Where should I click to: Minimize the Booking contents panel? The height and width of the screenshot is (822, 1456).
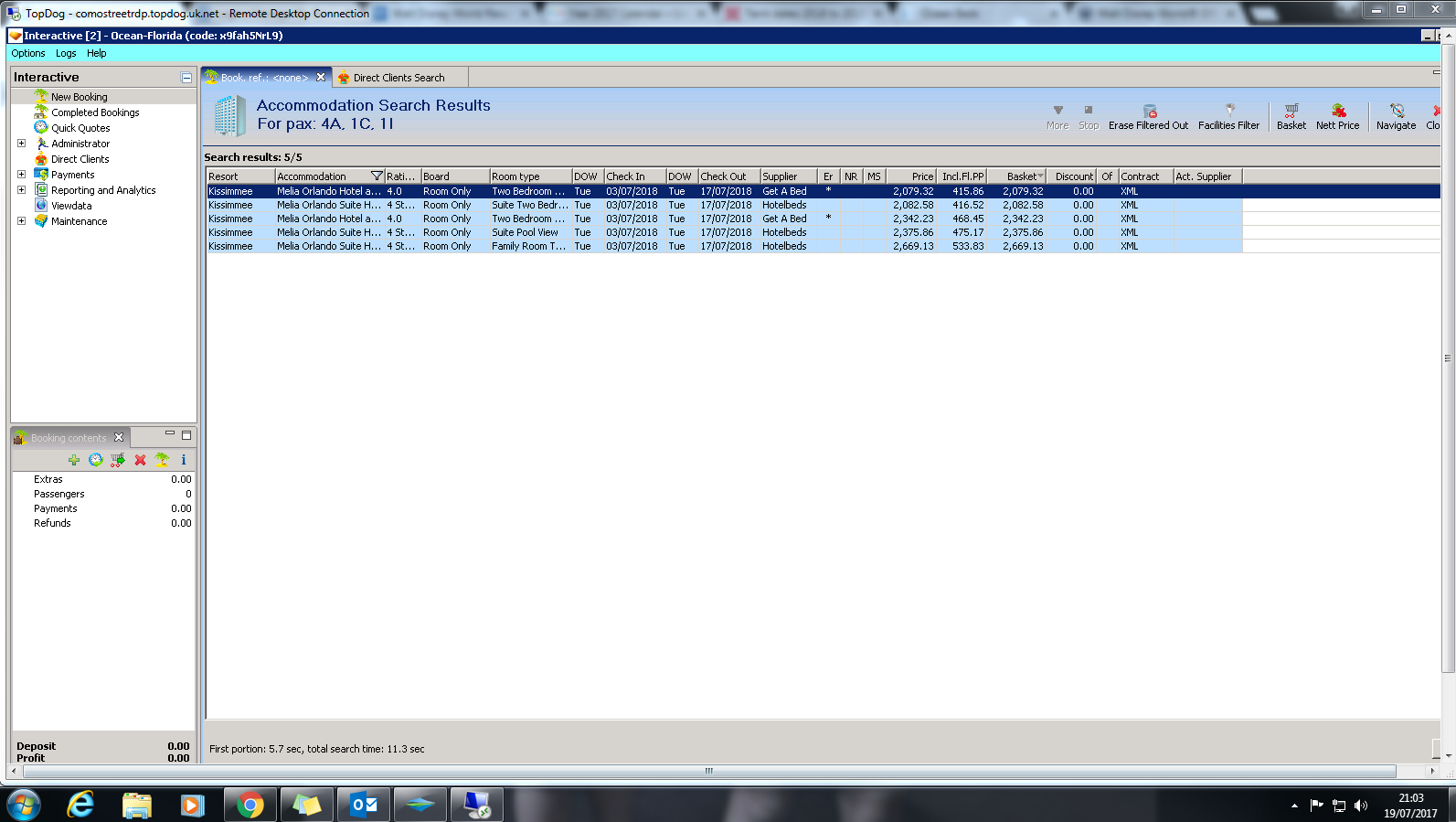pyautogui.click(x=169, y=434)
